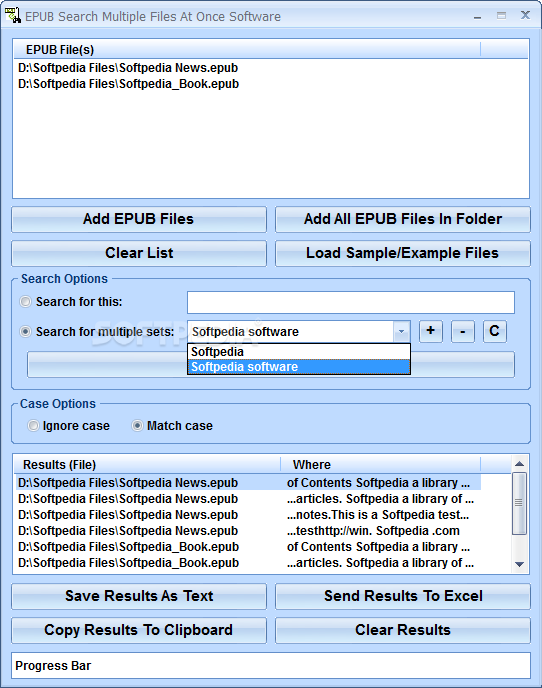Click the results scrollbar thumb
Image resolution: width=542 pixels, height=688 pixels.
[520, 503]
